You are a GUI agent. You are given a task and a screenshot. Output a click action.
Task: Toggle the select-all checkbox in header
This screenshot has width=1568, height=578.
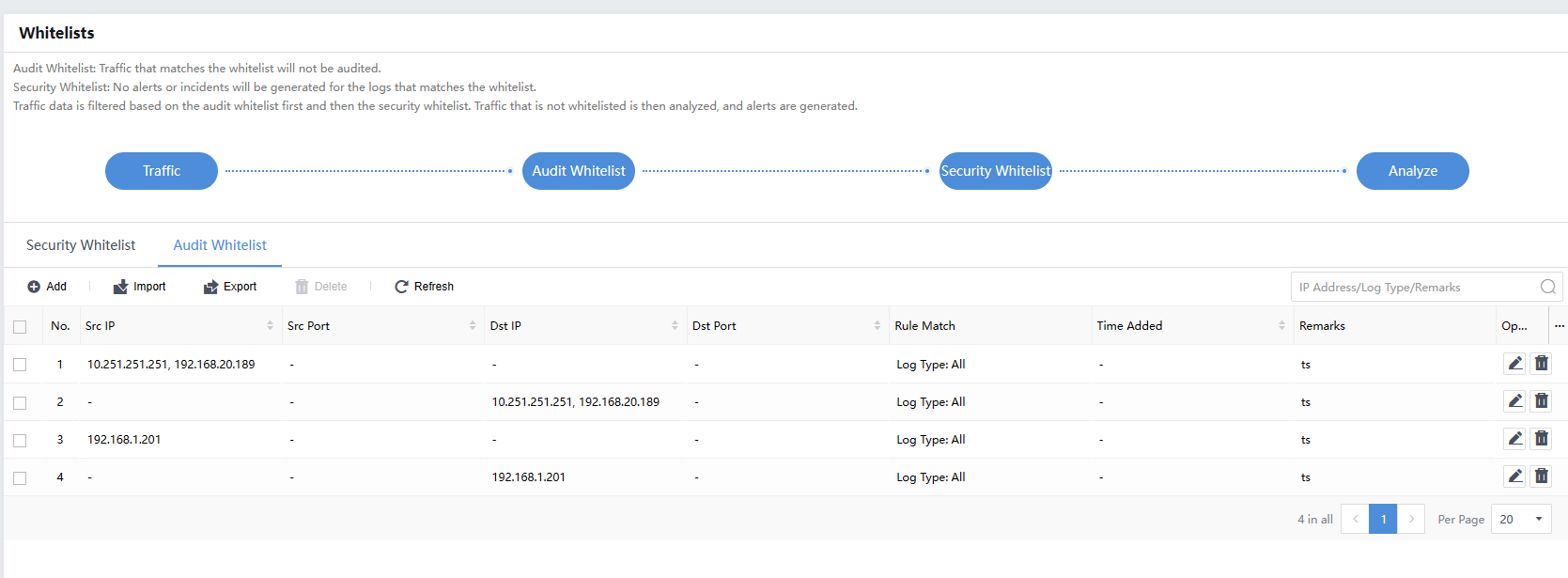tap(20, 327)
